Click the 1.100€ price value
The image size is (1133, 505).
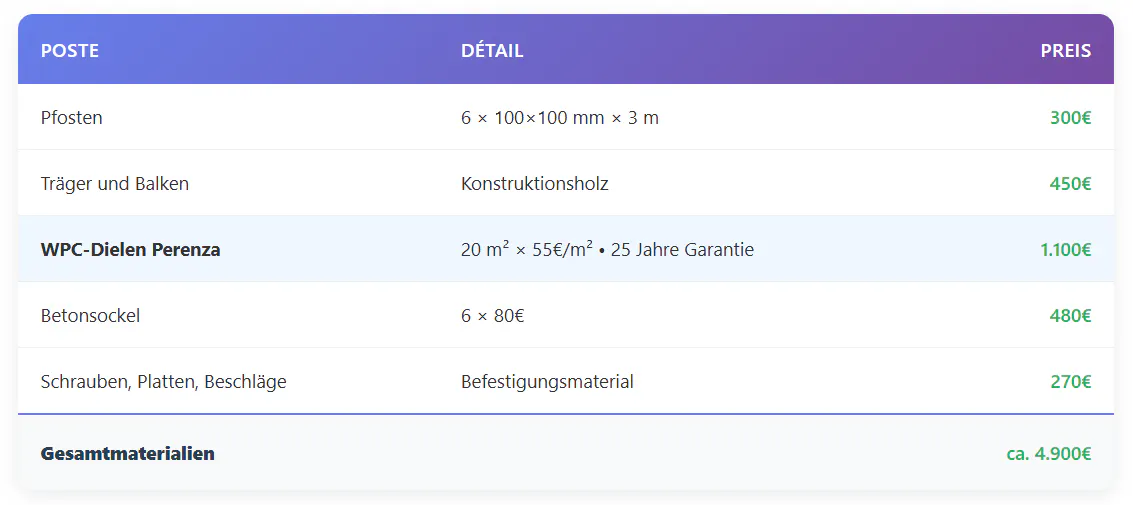click(x=1065, y=250)
